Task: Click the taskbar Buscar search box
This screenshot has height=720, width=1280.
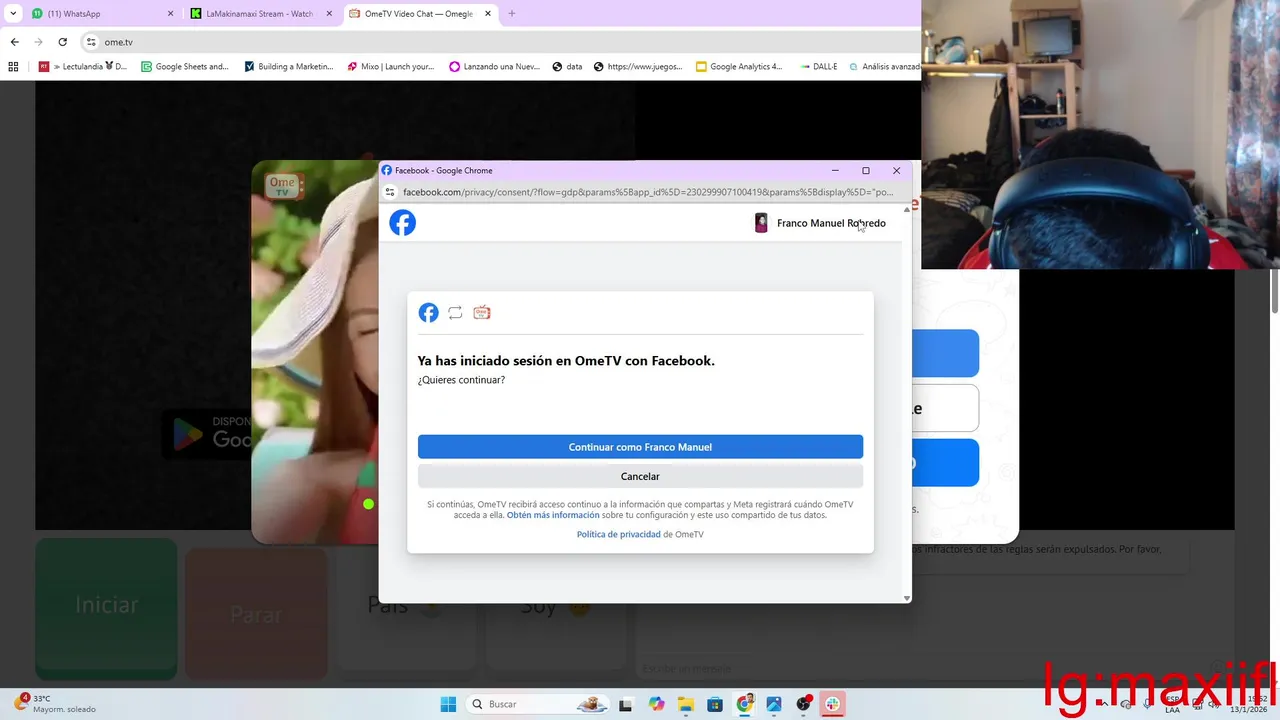Action: [538, 704]
